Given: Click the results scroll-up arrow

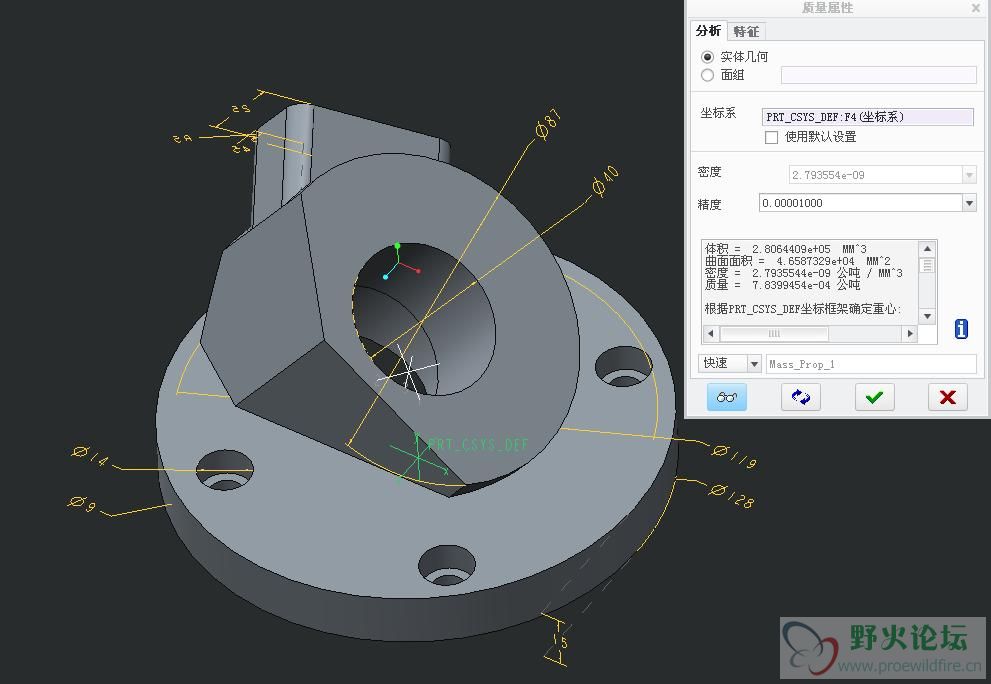Looking at the screenshot, I should 927,249.
